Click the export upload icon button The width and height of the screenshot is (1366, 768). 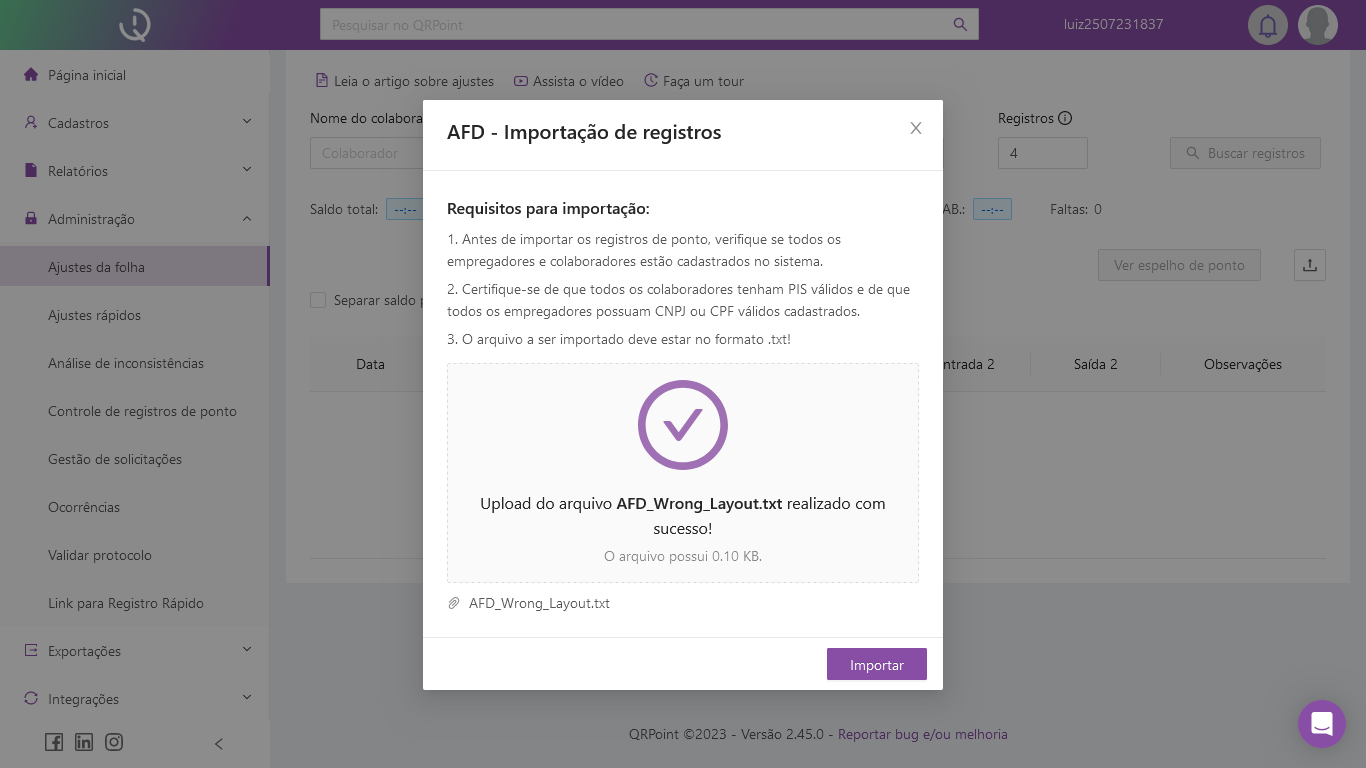pos(1309,265)
